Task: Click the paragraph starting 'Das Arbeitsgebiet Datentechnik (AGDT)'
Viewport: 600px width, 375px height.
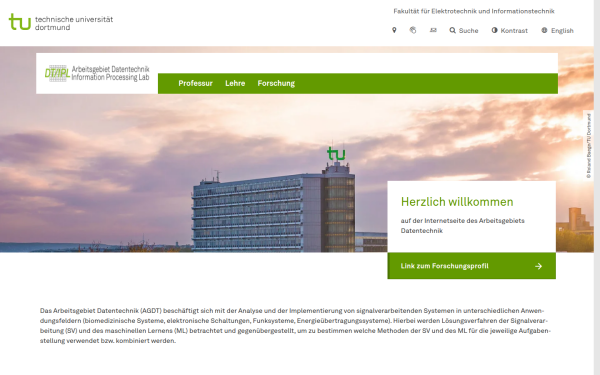Action: [x=295, y=326]
